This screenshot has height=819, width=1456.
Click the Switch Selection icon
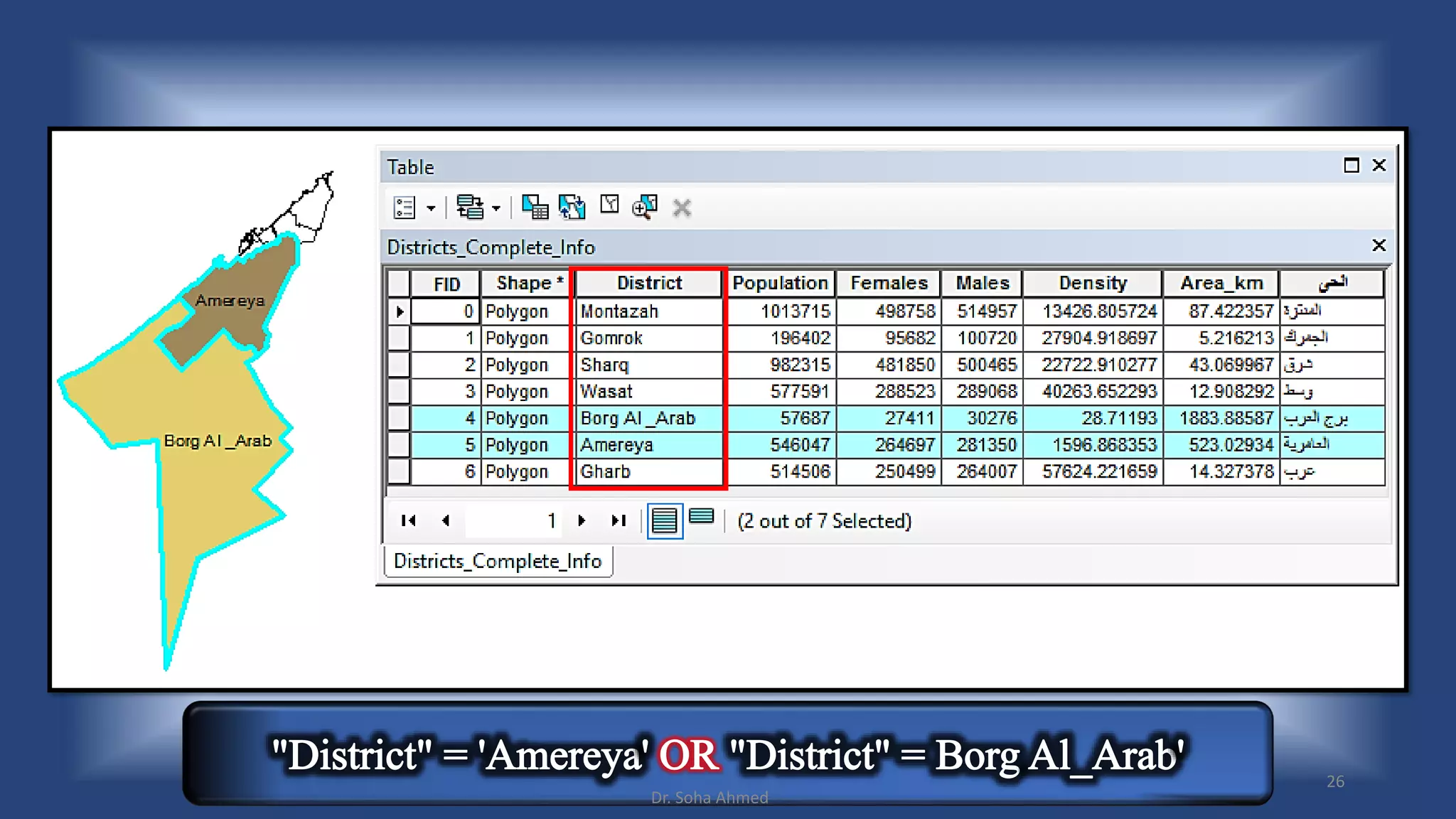point(572,207)
